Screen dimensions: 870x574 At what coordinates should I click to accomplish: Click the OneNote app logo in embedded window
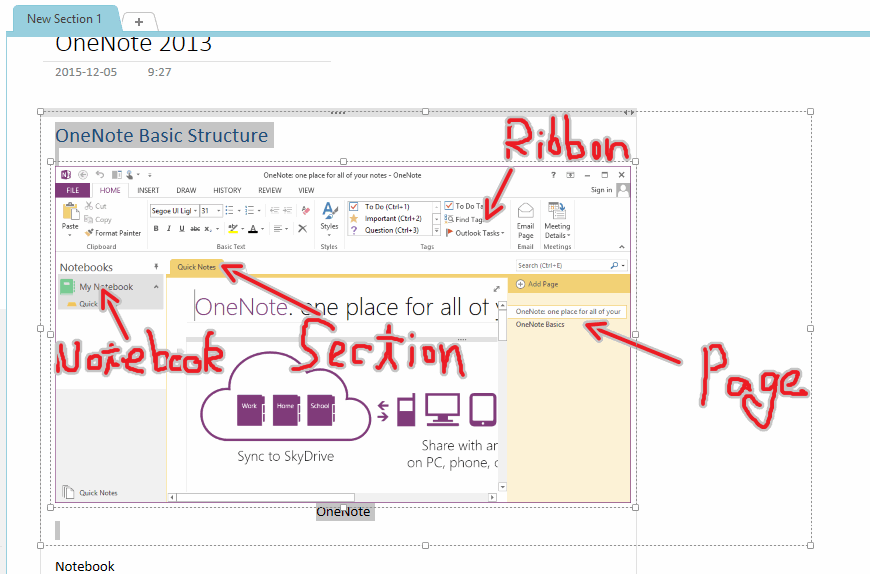point(65,175)
